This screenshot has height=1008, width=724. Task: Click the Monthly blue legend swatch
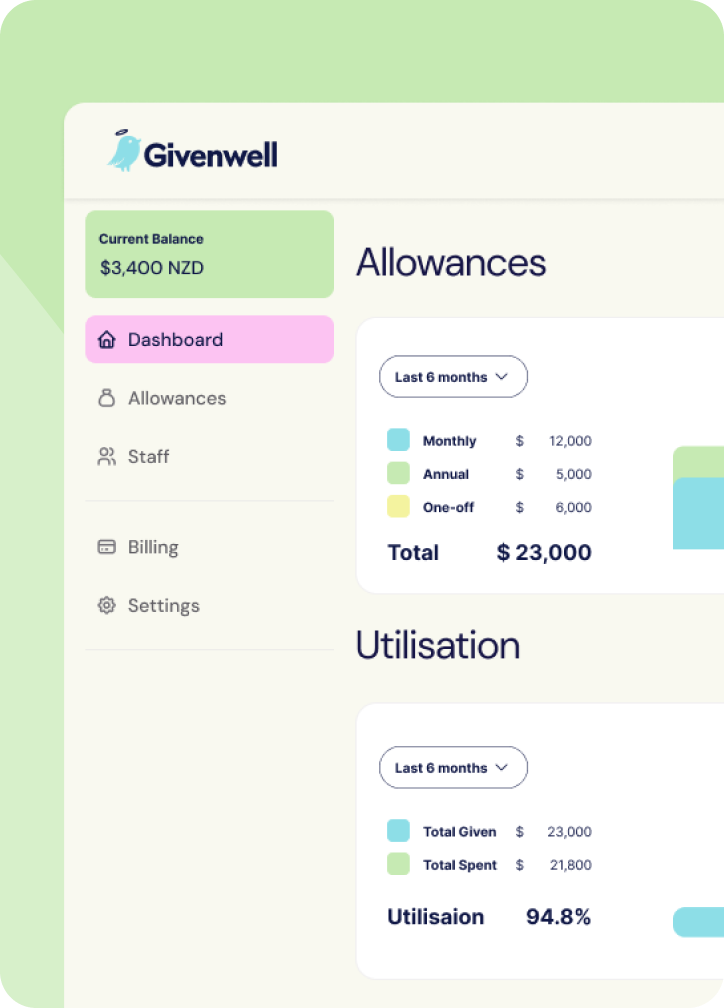398,440
